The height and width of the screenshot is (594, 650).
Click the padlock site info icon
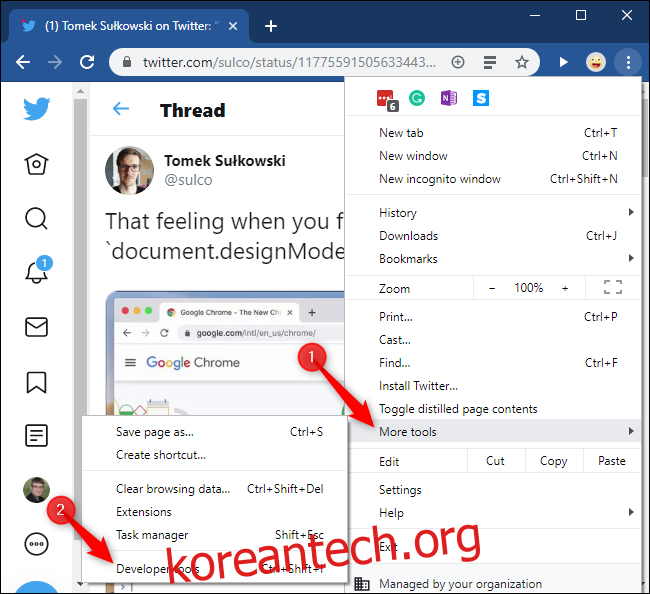[x=127, y=62]
